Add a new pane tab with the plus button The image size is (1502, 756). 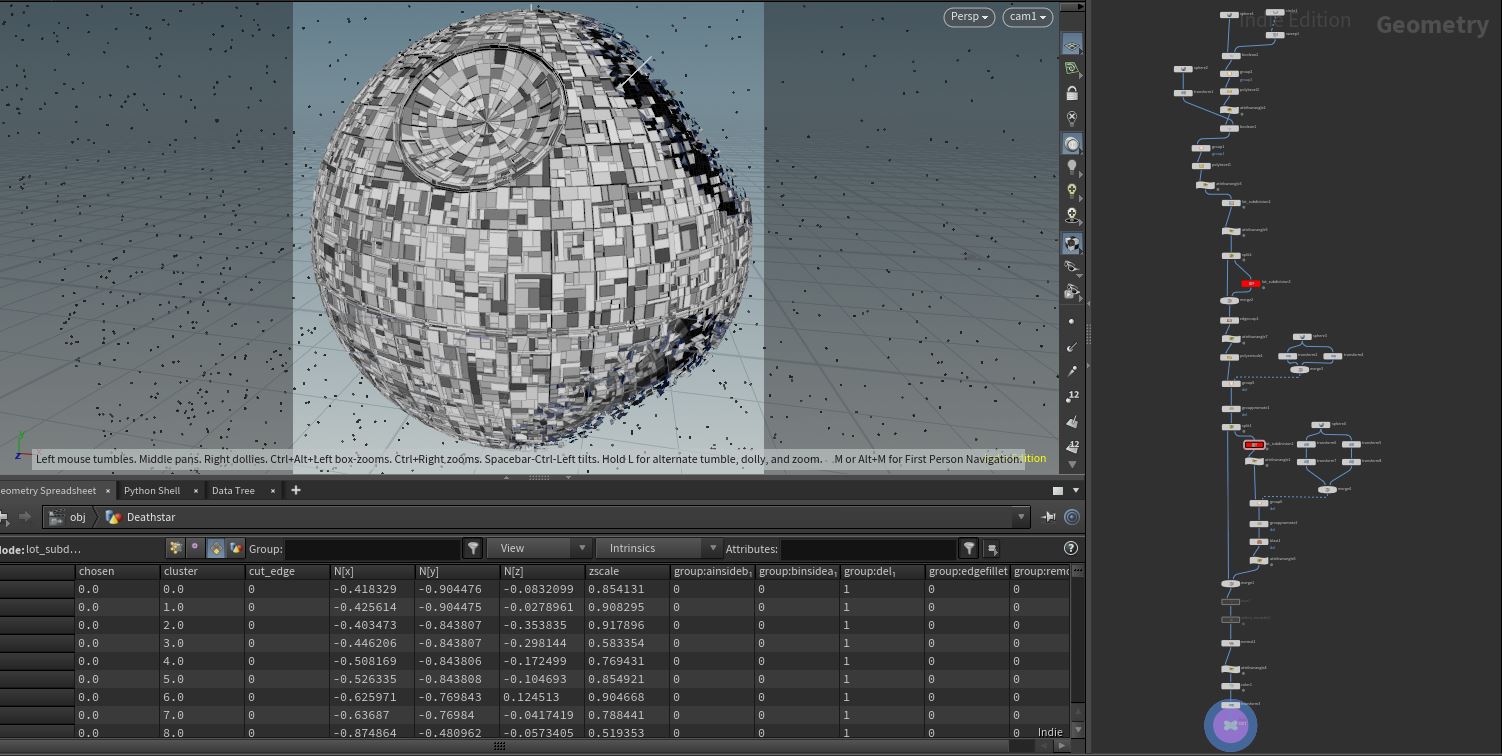click(295, 490)
